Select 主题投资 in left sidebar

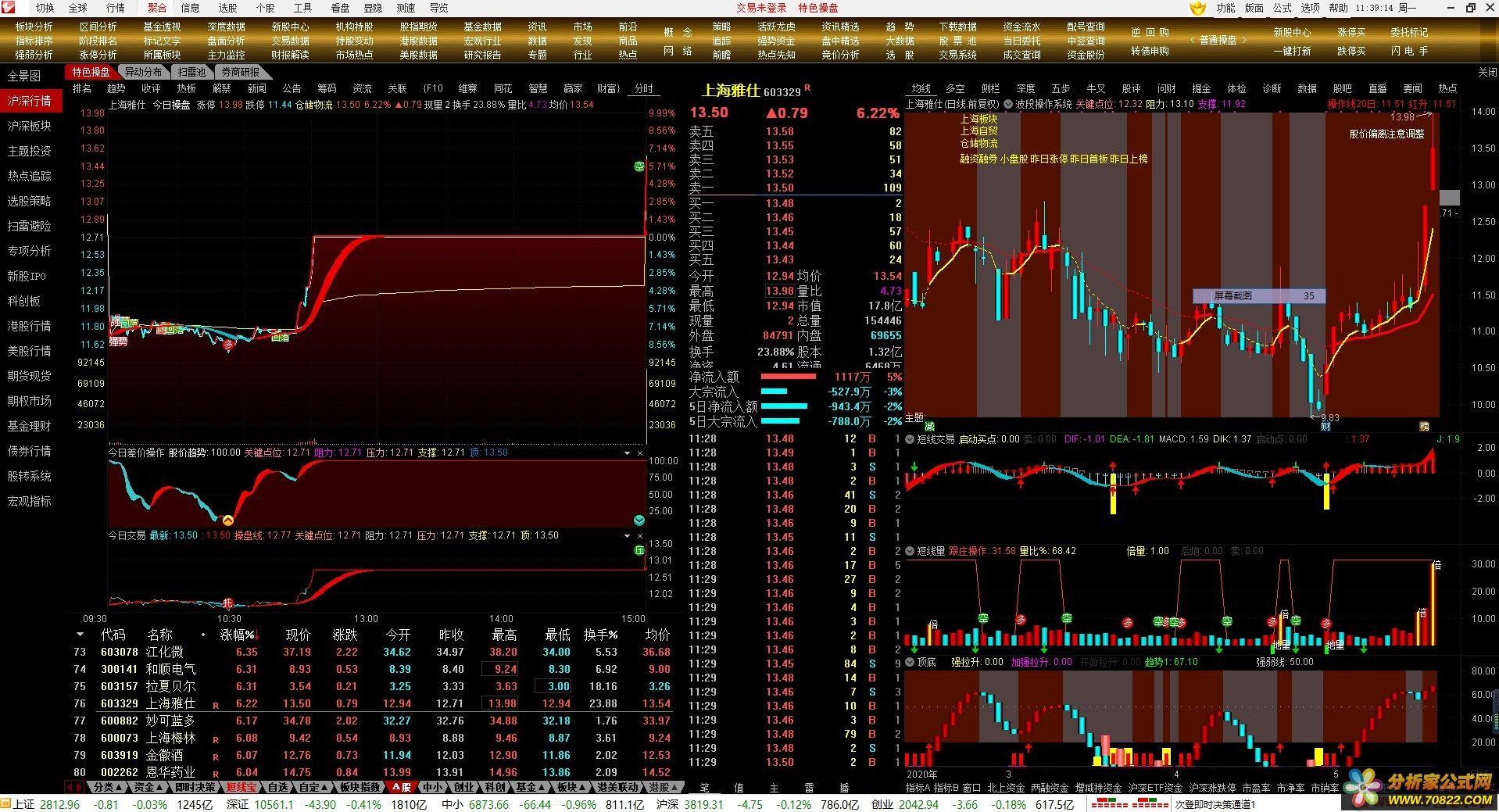pyautogui.click(x=29, y=151)
